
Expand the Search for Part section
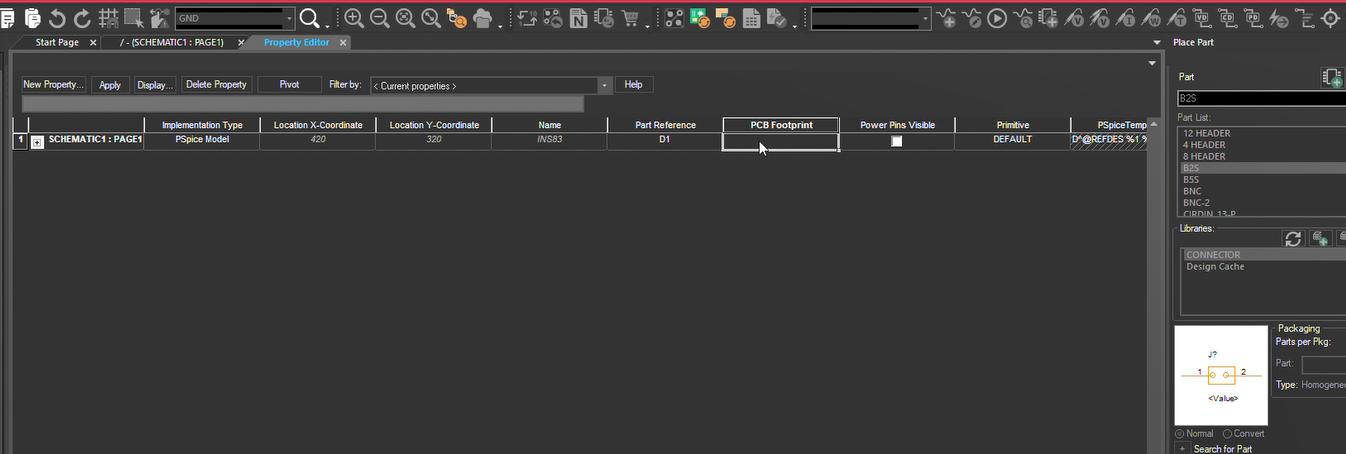tap(1181, 449)
